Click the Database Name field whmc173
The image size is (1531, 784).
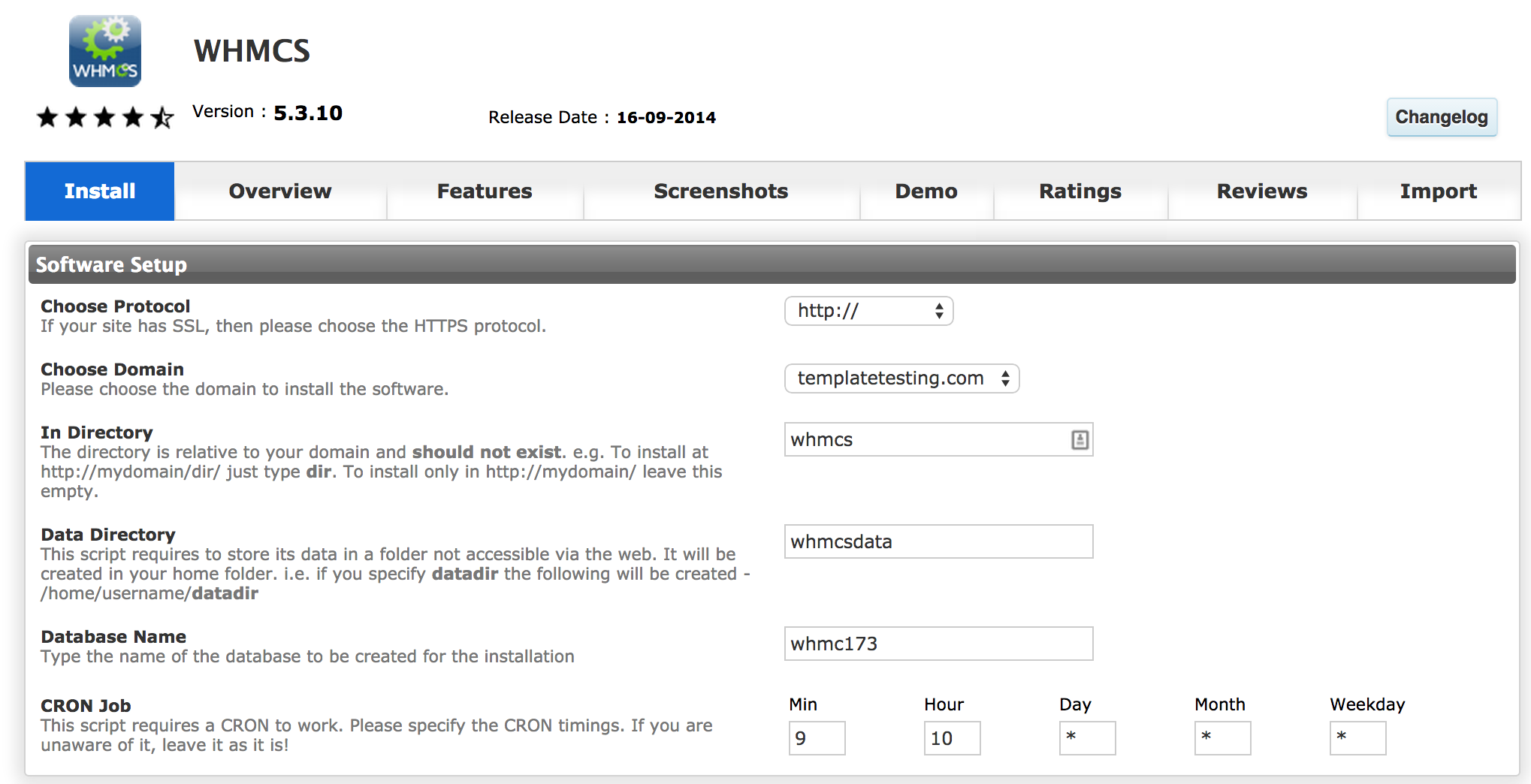(938, 644)
